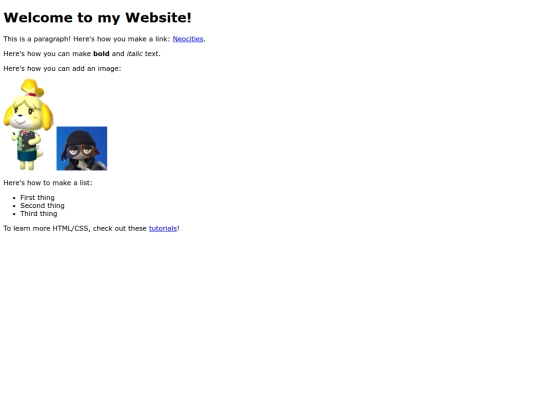This screenshot has height=405, width=540.
Task: Select the Third thing list item
Action: [39, 214]
